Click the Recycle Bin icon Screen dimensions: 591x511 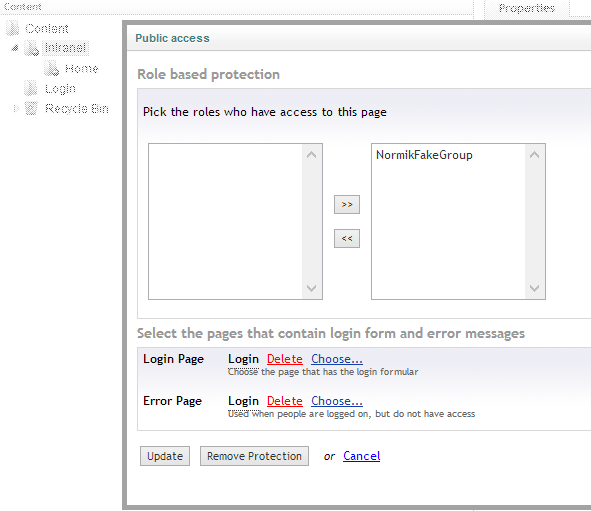(x=31, y=109)
